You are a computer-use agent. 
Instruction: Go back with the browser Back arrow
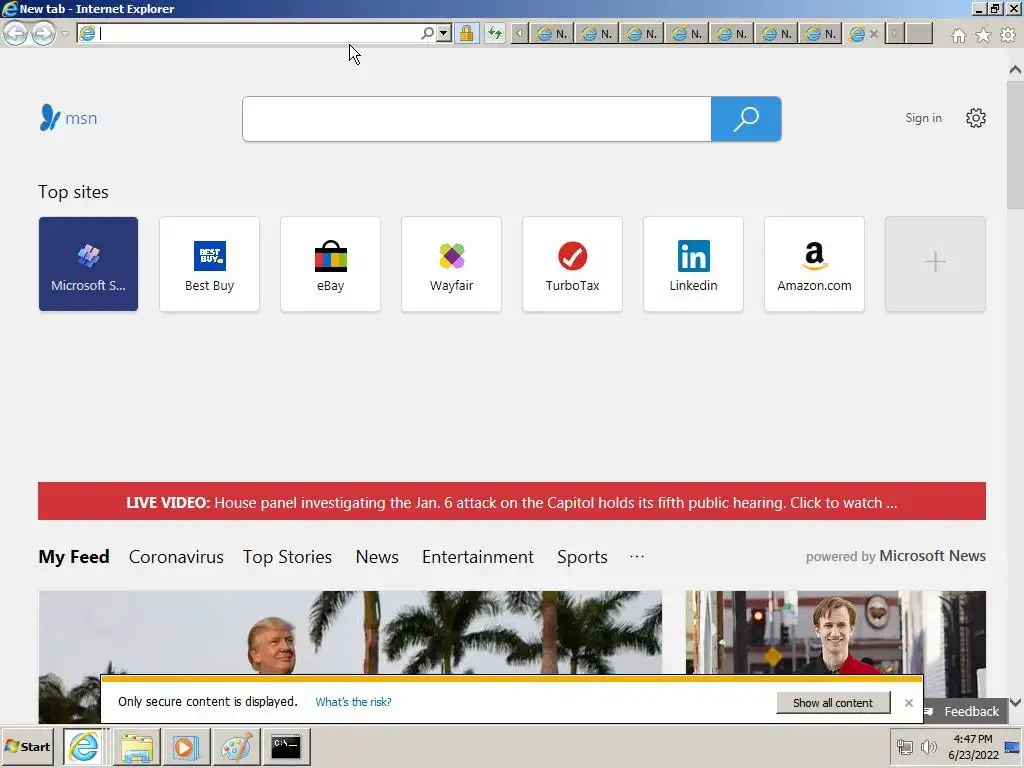(x=16, y=33)
